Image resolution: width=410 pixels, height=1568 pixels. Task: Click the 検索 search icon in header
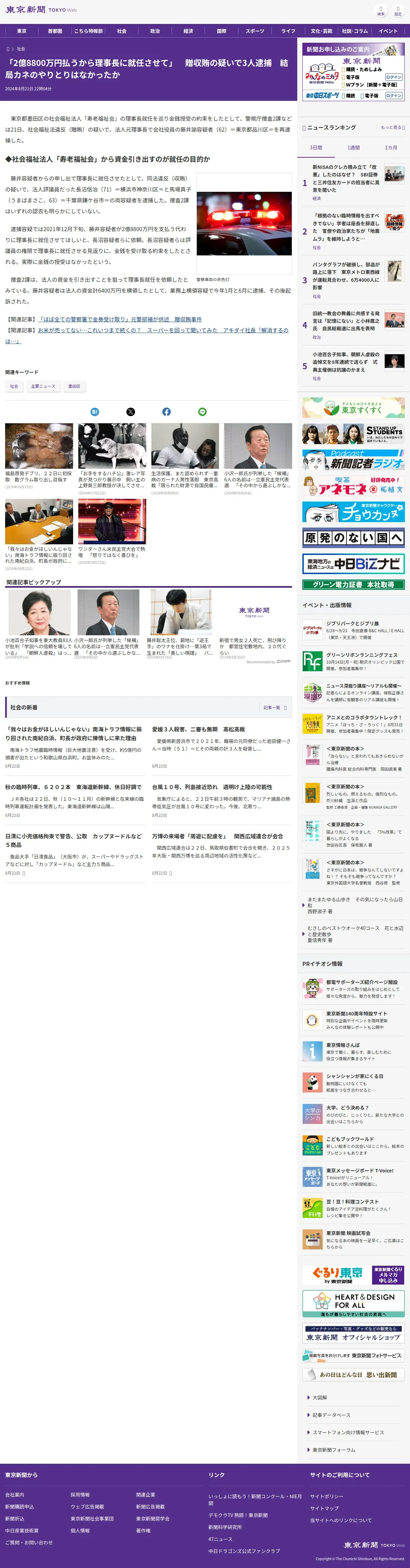point(381,10)
